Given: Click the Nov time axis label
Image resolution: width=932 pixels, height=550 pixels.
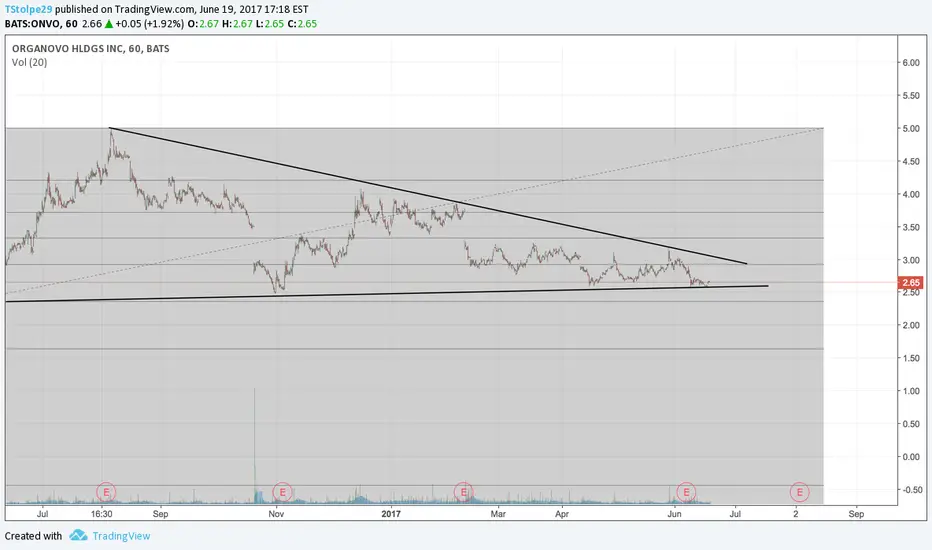Looking at the screenshot, I should pos(276,514).
